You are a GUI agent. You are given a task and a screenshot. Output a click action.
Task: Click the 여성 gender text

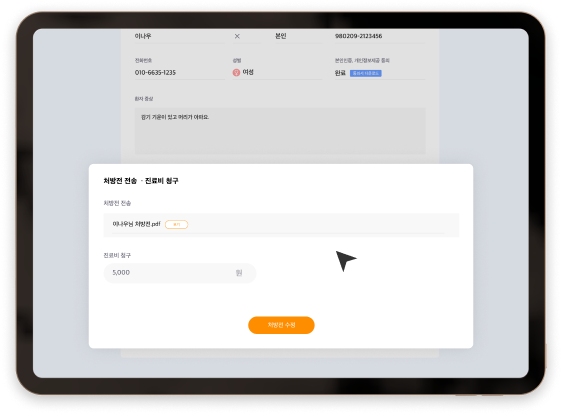(248, 72)
